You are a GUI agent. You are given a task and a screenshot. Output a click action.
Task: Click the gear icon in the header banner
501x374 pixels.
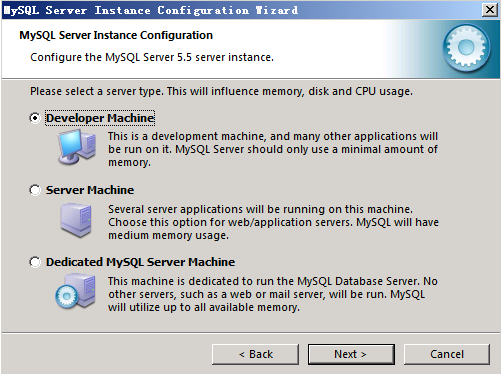[x=466, y=48]
